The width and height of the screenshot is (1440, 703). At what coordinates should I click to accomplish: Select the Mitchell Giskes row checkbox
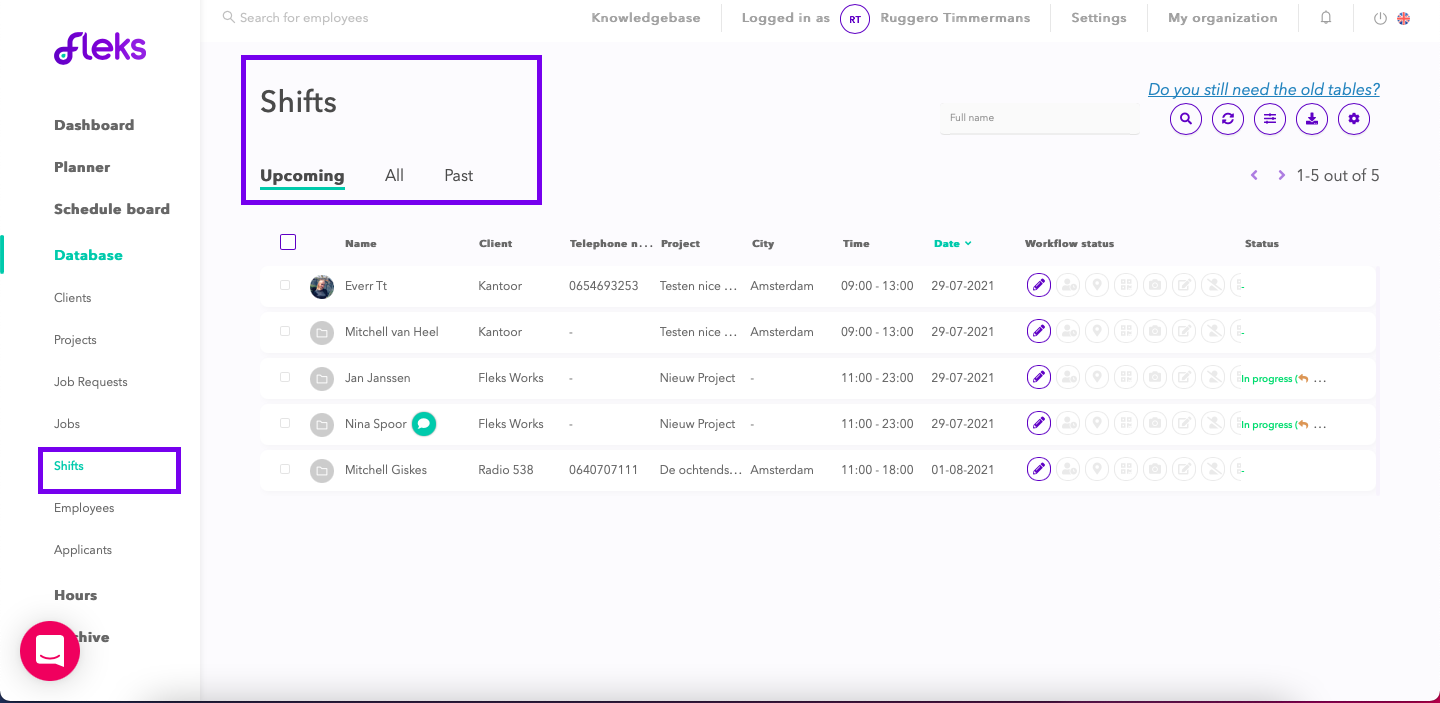tap(285, 469)
